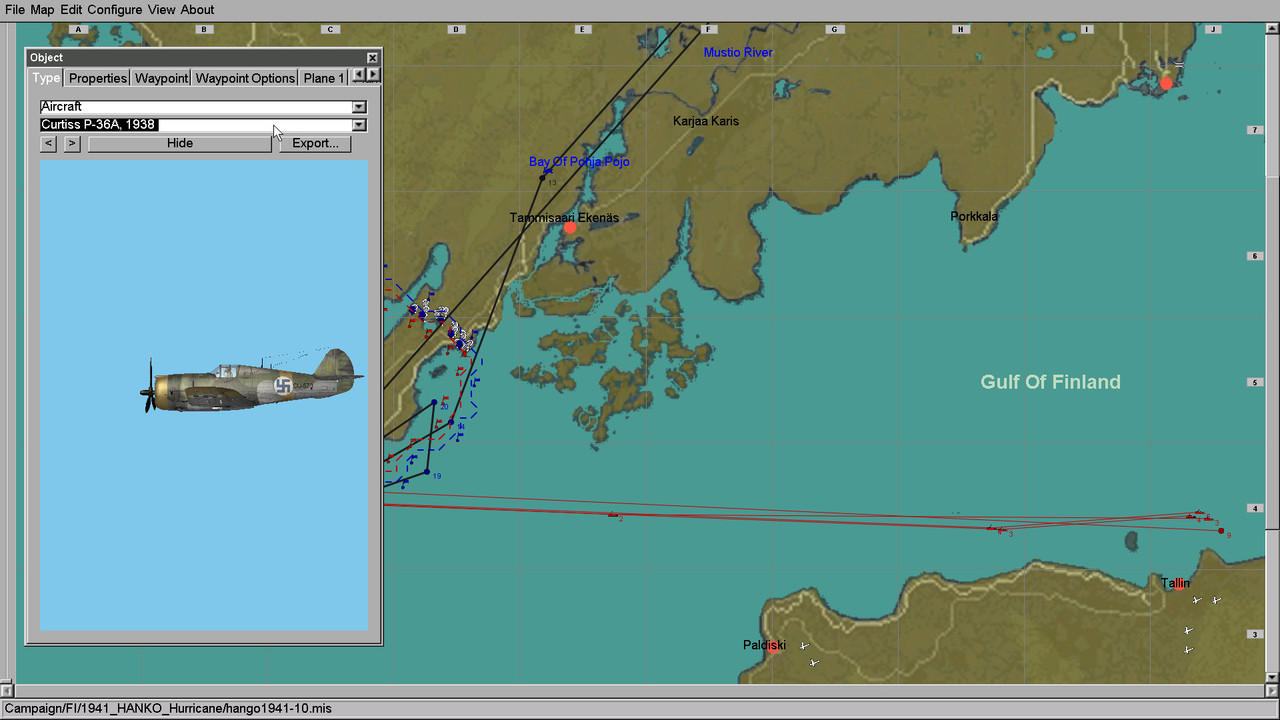Click the vertical scrollbar thumb
Image resolution: width=1280 pixels, height=720 pixels.
pyautogui.click(x=1272, y=351)
